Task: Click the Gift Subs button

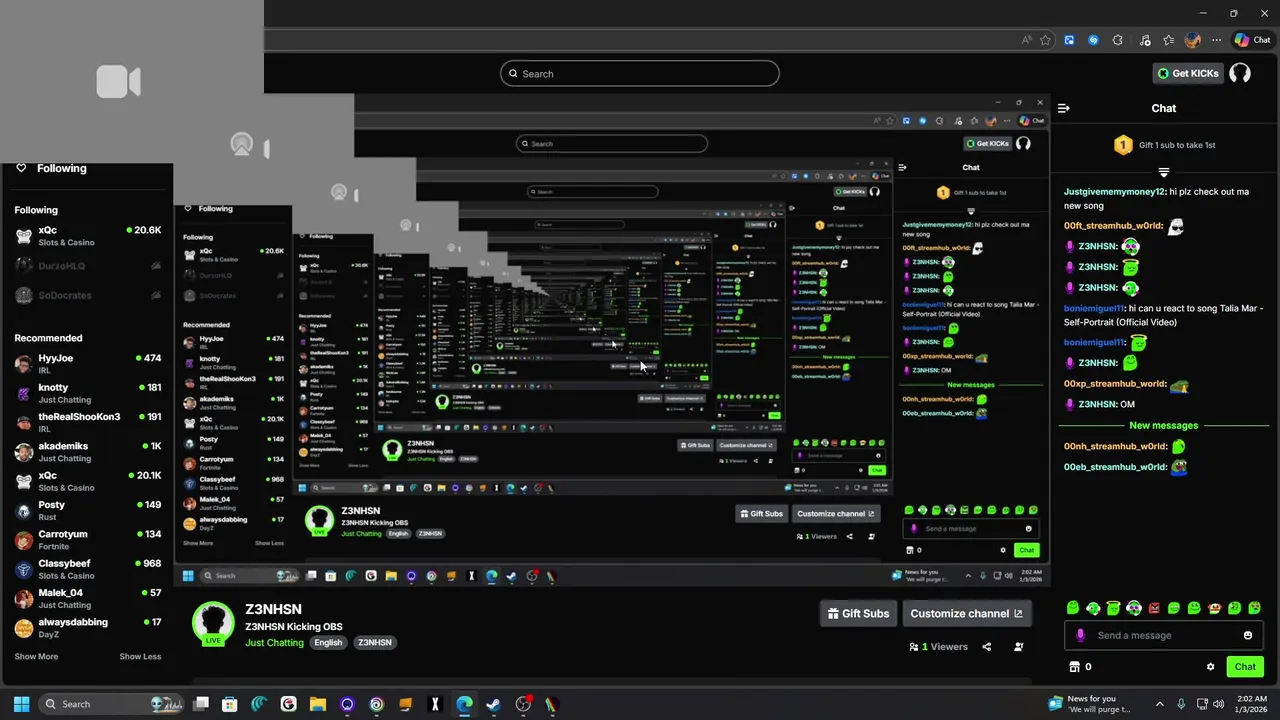Action: coord(858,613)
